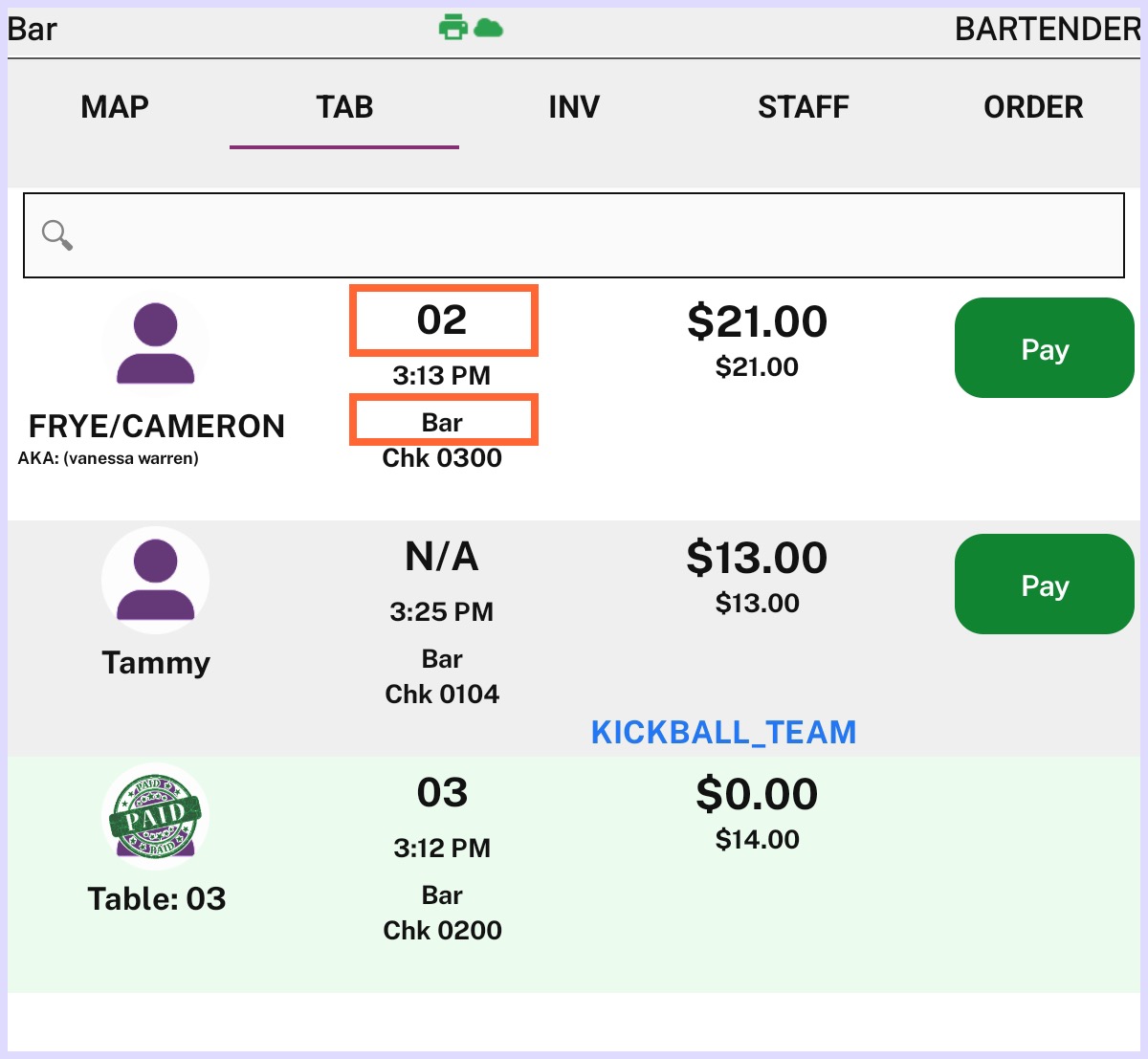Focus the tab search field
Screen dimensions: 1148x1059
574,235
